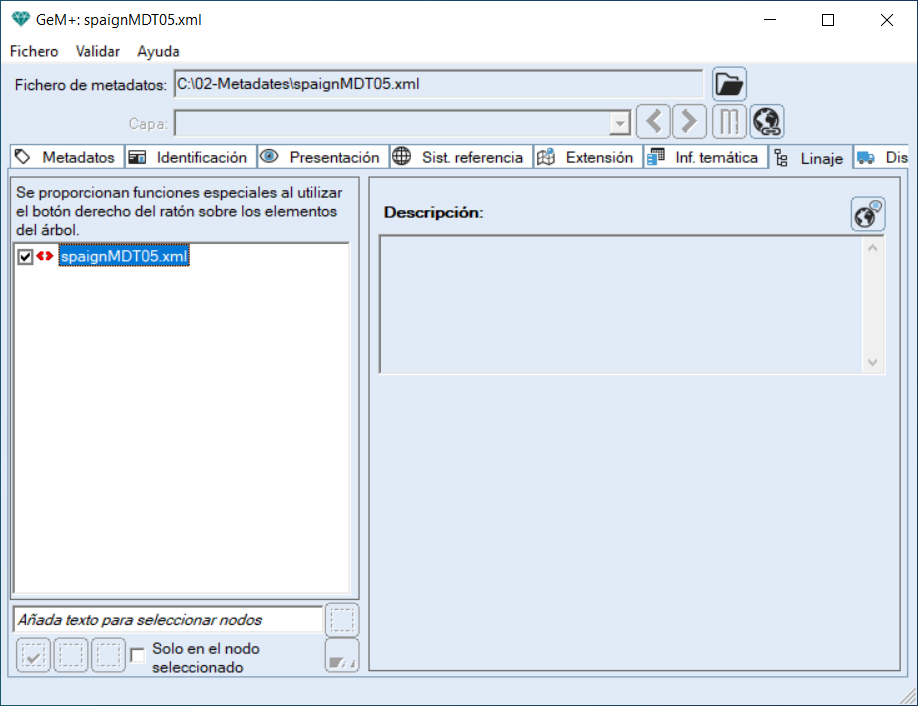The height and width of the screenshot is (706, 918).
Task: Open the Validar menu
Action: pos(98,51)
